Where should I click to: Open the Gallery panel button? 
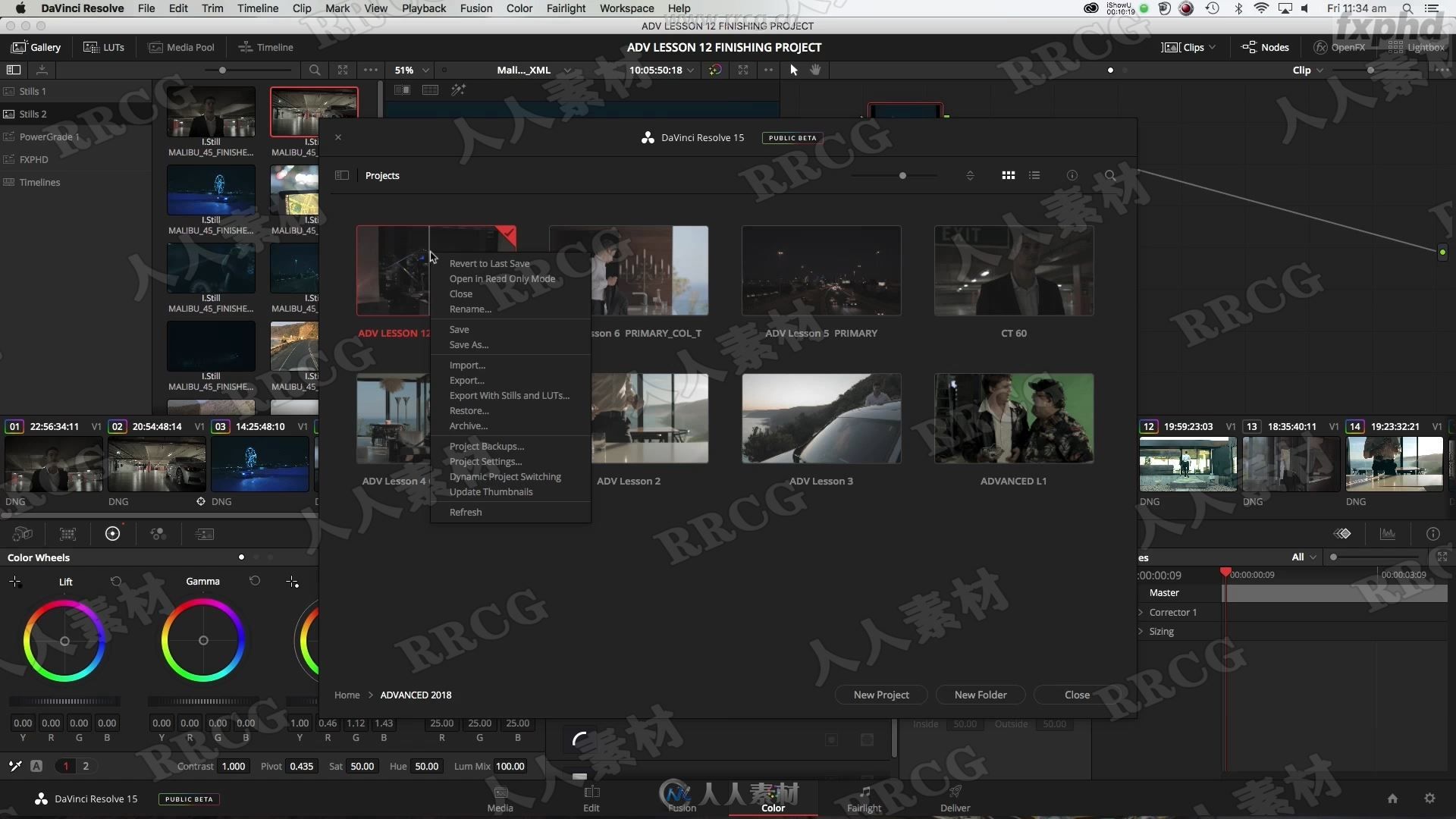click(x=36, y=47)
